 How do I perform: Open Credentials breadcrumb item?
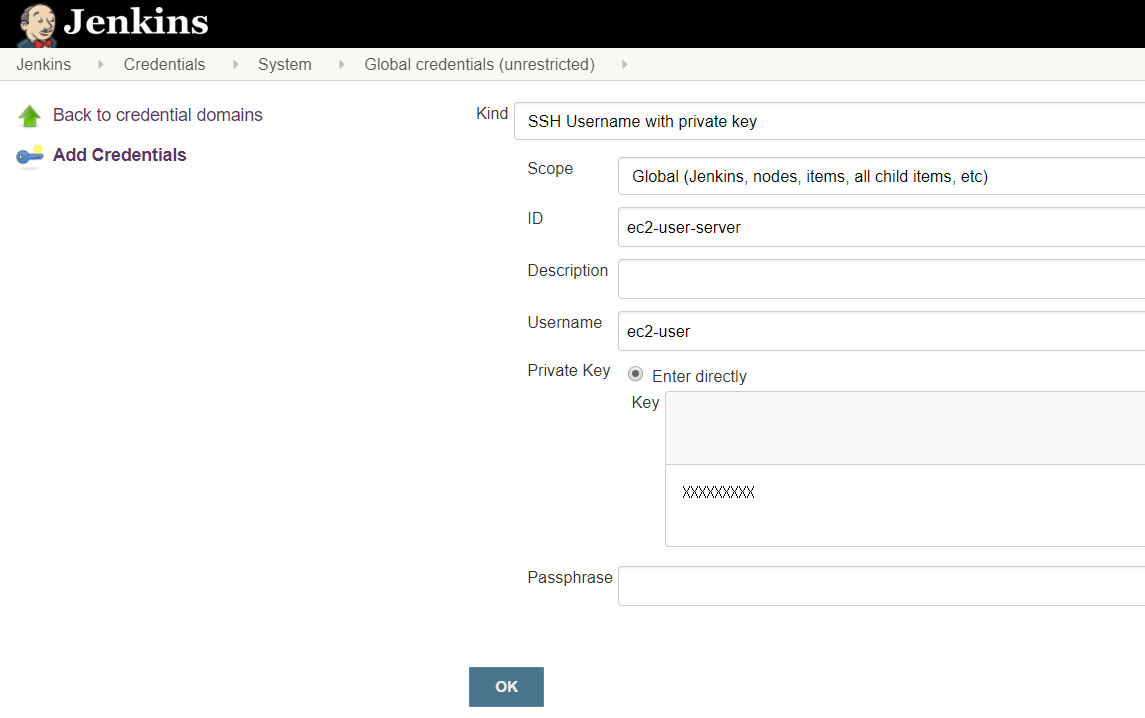click(x=164, y=64)
